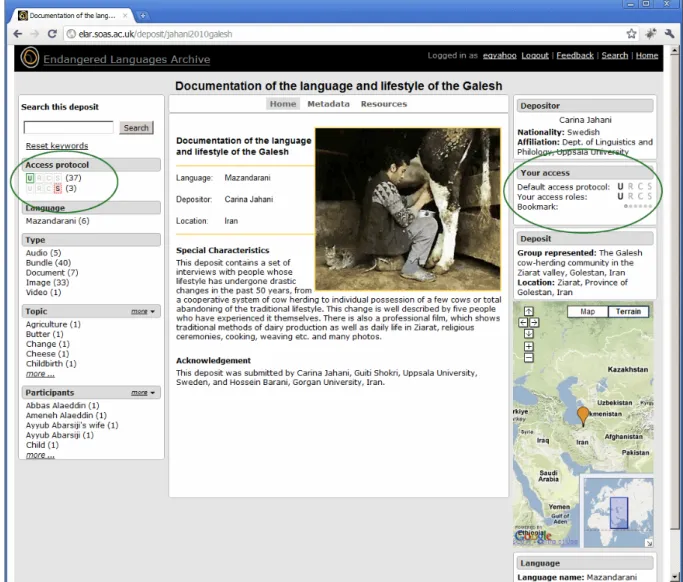Select the Butter (1) topic

click(x=44, y=334)
